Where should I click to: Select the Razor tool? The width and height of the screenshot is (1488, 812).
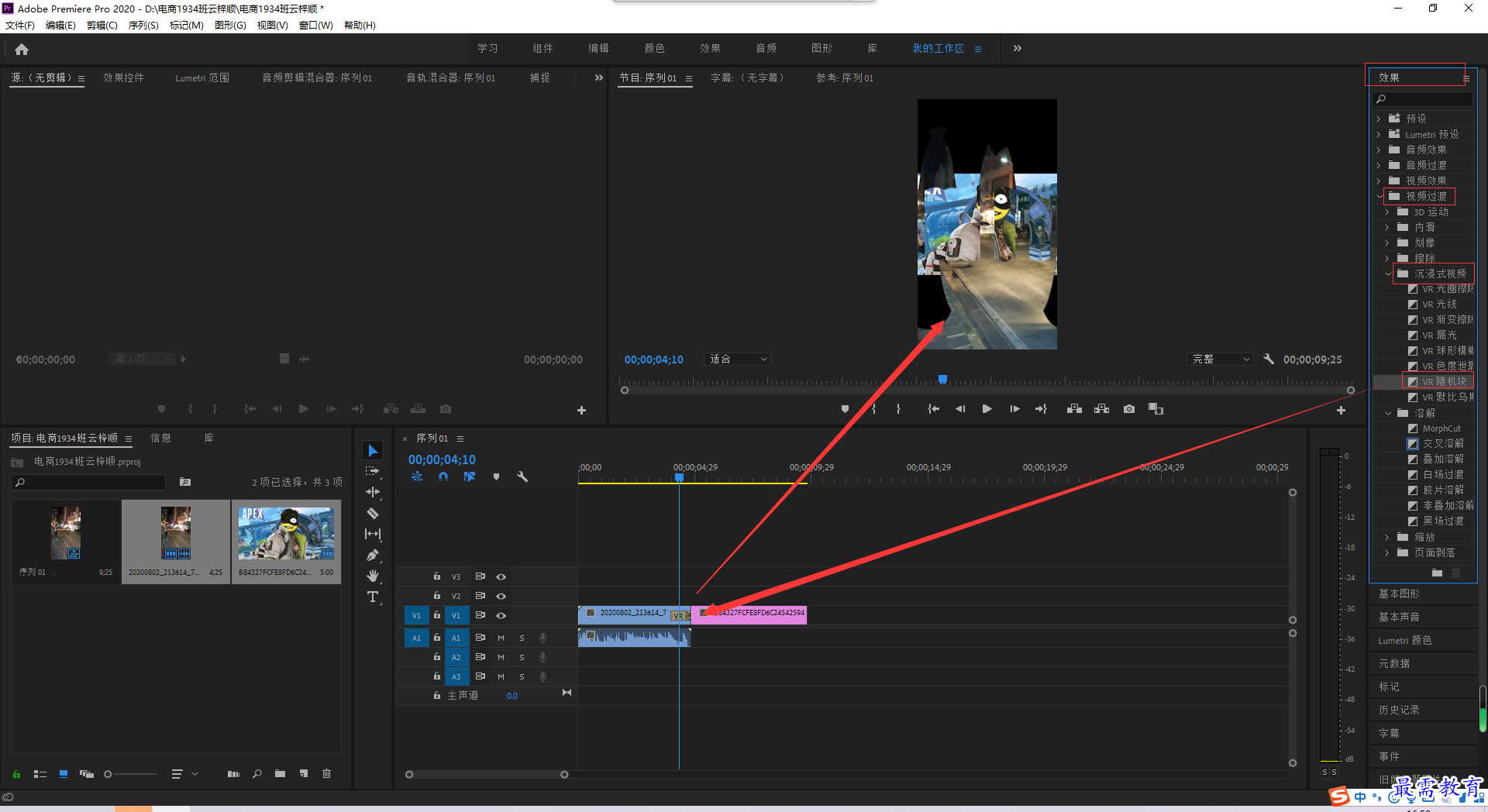373,513
